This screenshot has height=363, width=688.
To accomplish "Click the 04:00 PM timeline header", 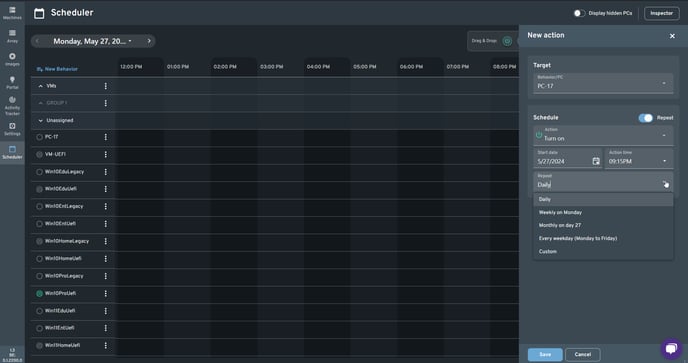I will coord(318,67).
